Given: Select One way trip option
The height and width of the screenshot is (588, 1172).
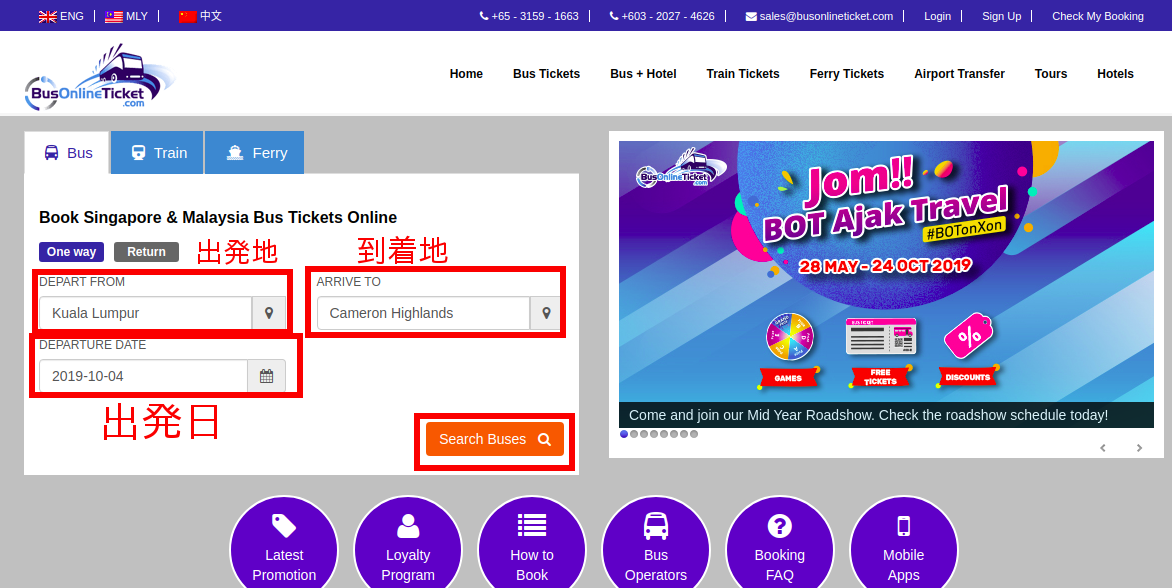Looking at the screenshot, I should coord(71,252).
